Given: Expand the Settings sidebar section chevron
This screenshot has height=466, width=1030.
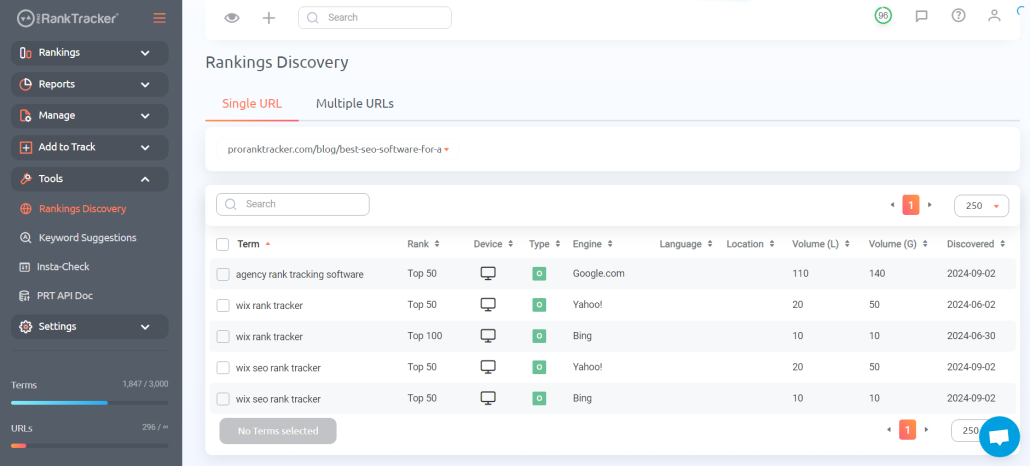Looking at the screenshot, I should 145,327.
